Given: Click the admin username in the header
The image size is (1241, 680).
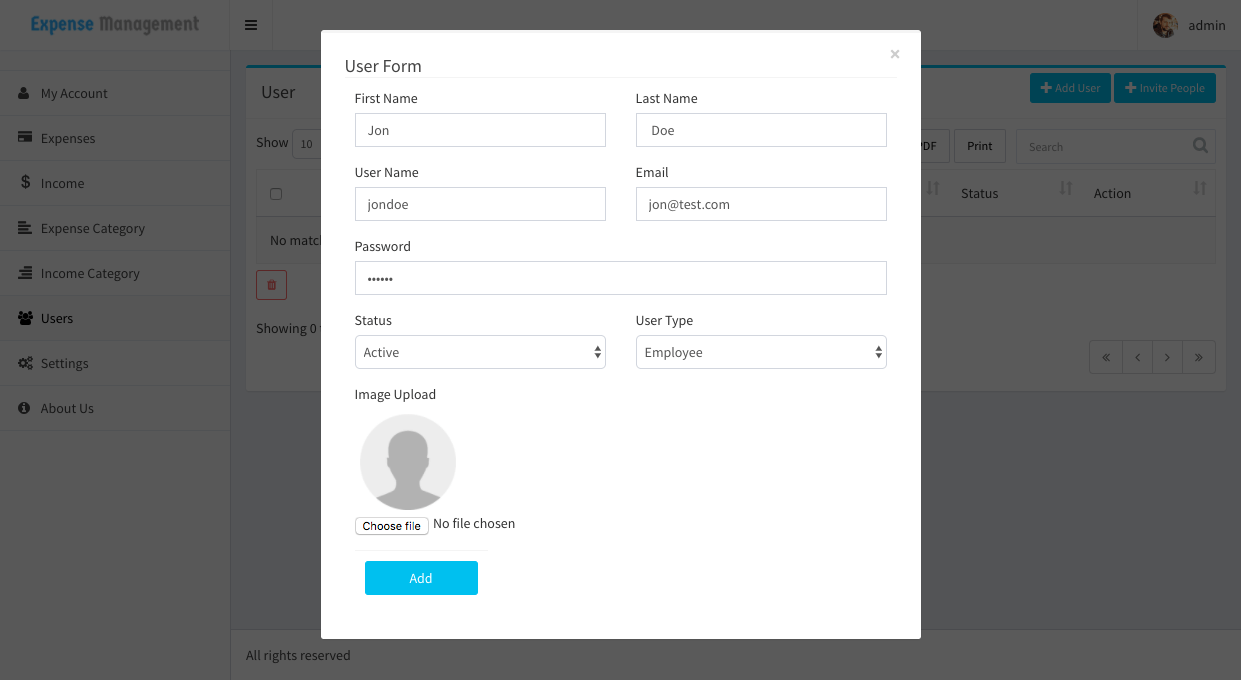Looking at the screenshot, I should [1207, 25].
